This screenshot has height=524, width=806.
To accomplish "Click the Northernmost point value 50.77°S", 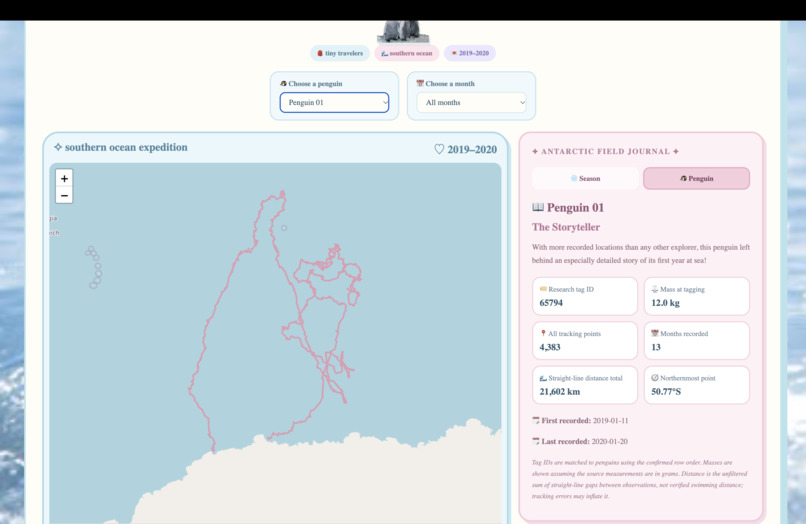I will coord(666,391).
